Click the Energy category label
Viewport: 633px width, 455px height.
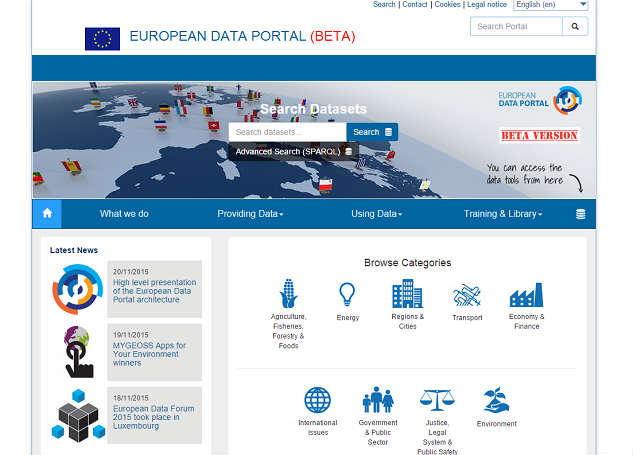(x=348, y=318)
